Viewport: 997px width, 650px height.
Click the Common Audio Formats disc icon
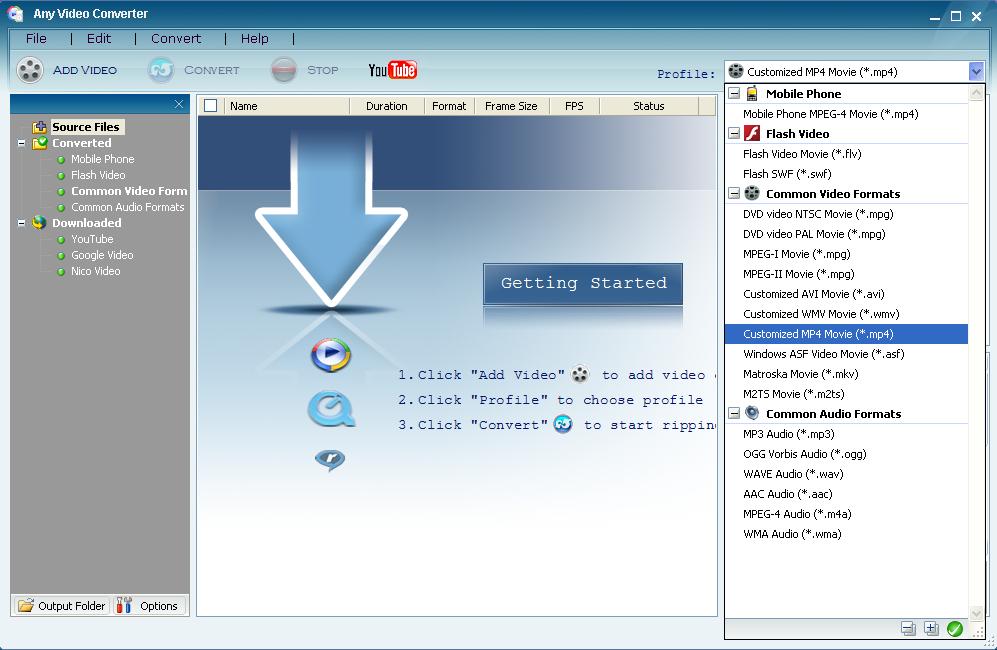click(x=752, y=413)
